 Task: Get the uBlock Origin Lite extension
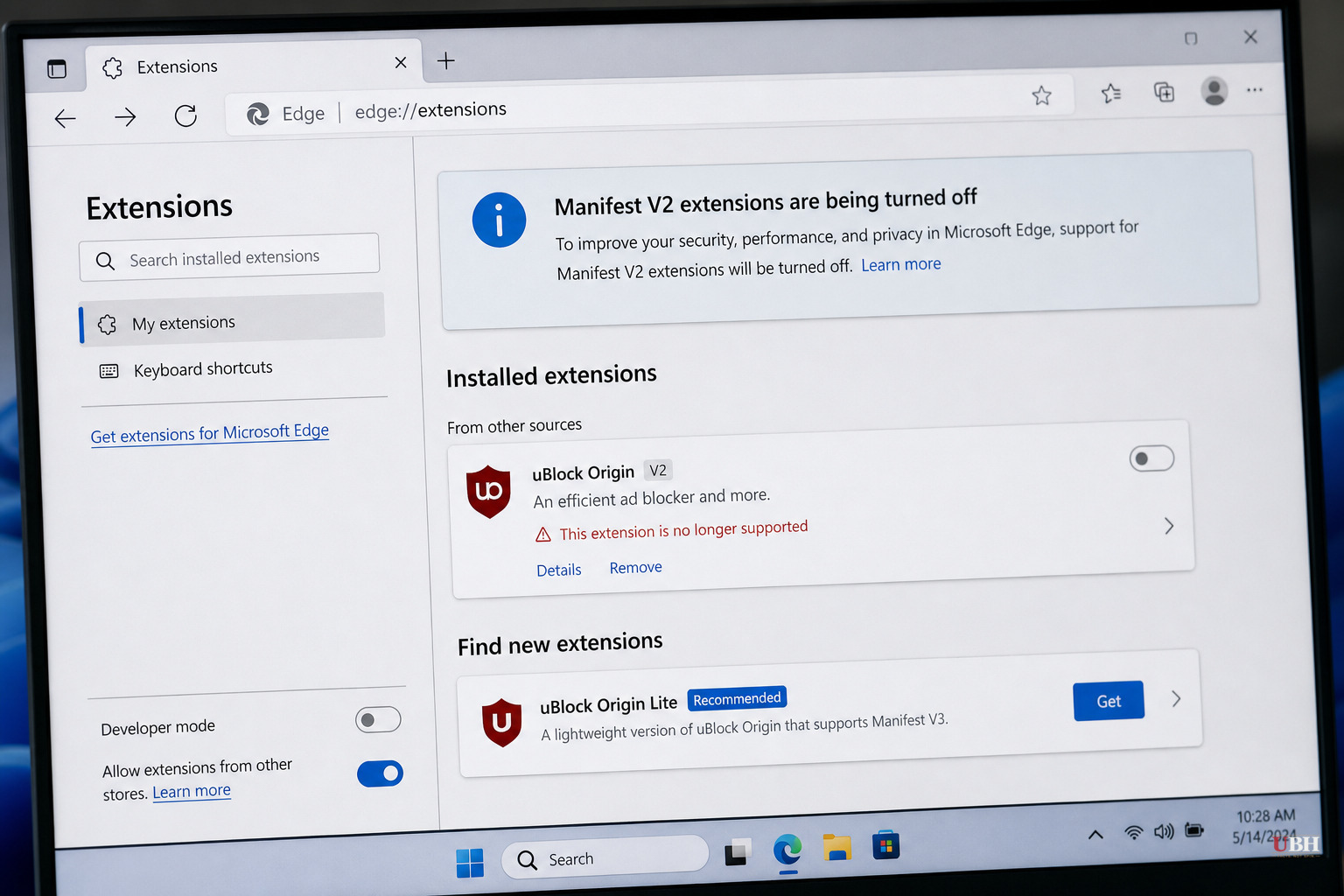pos(1109,700)
